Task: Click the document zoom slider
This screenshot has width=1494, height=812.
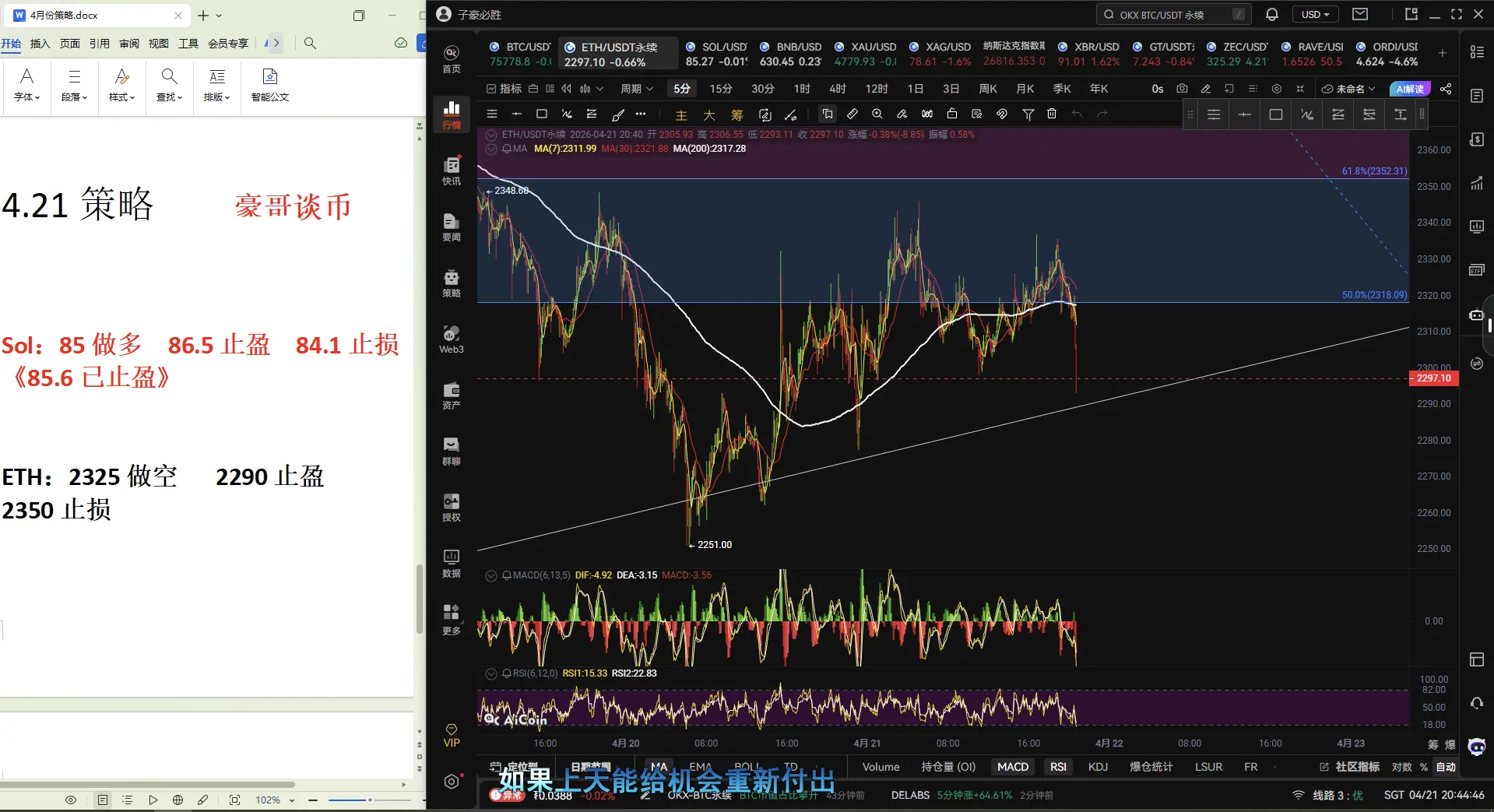Action: 370,800
